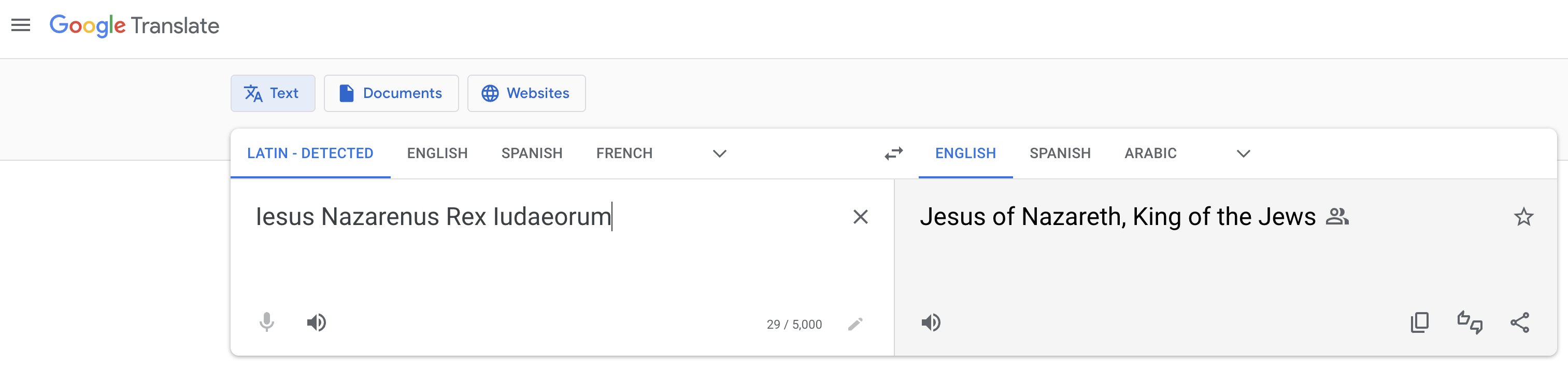
Task: Listen to the English translation audio
Action: click(x=931, y=322)
